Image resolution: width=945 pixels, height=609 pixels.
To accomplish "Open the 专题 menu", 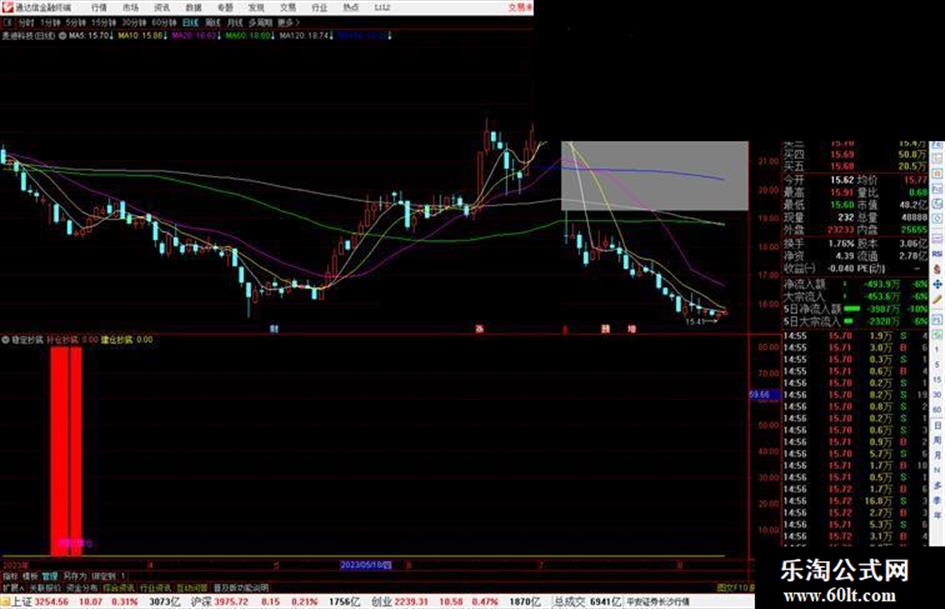I will click(225, 8).
